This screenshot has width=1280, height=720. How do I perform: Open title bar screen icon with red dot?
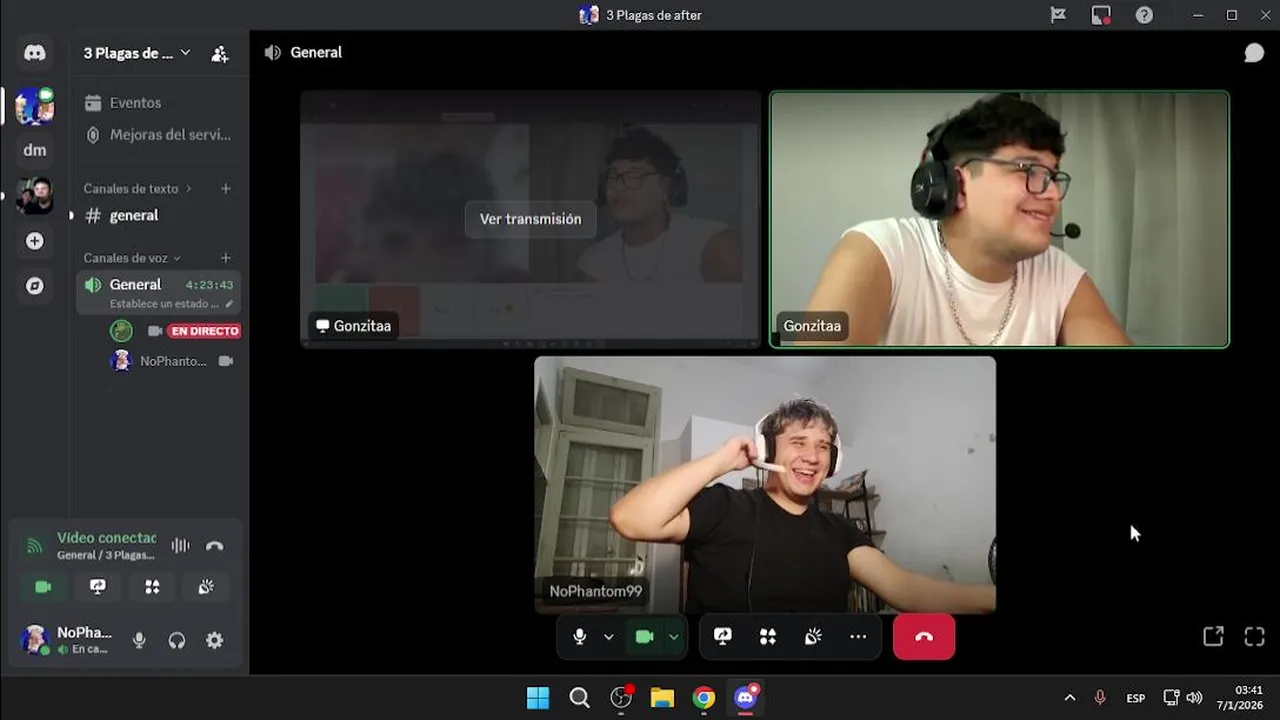coord(1101,15)
